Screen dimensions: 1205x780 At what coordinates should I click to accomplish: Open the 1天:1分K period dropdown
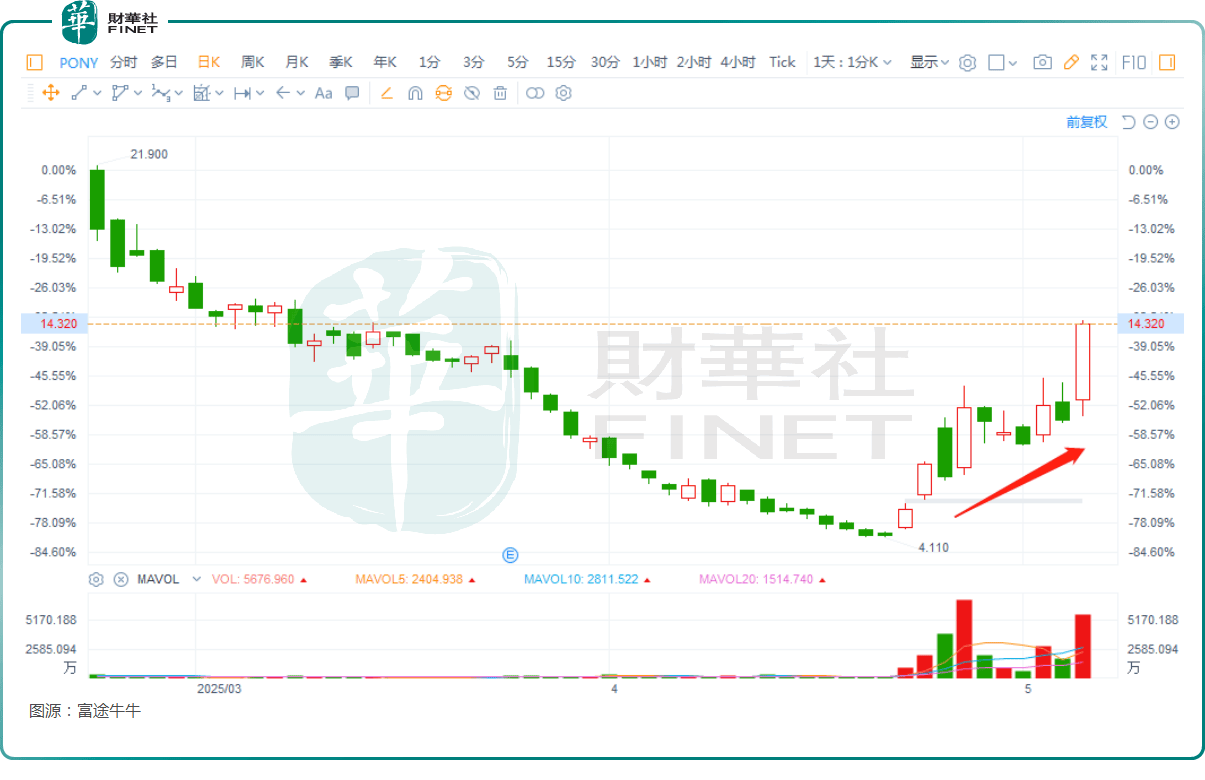852,62
